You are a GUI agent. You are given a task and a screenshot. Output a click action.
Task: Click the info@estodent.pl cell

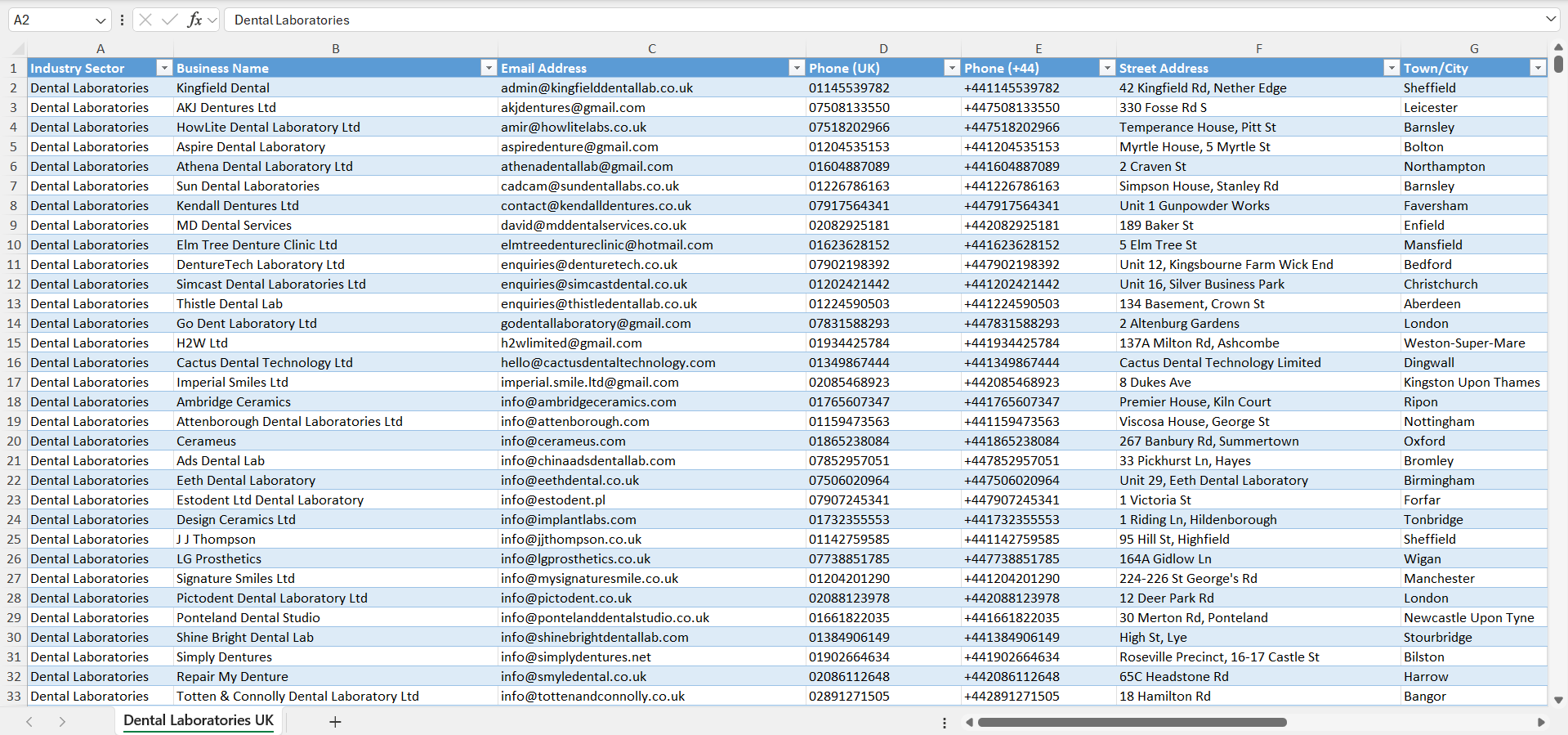pos(652,500)
